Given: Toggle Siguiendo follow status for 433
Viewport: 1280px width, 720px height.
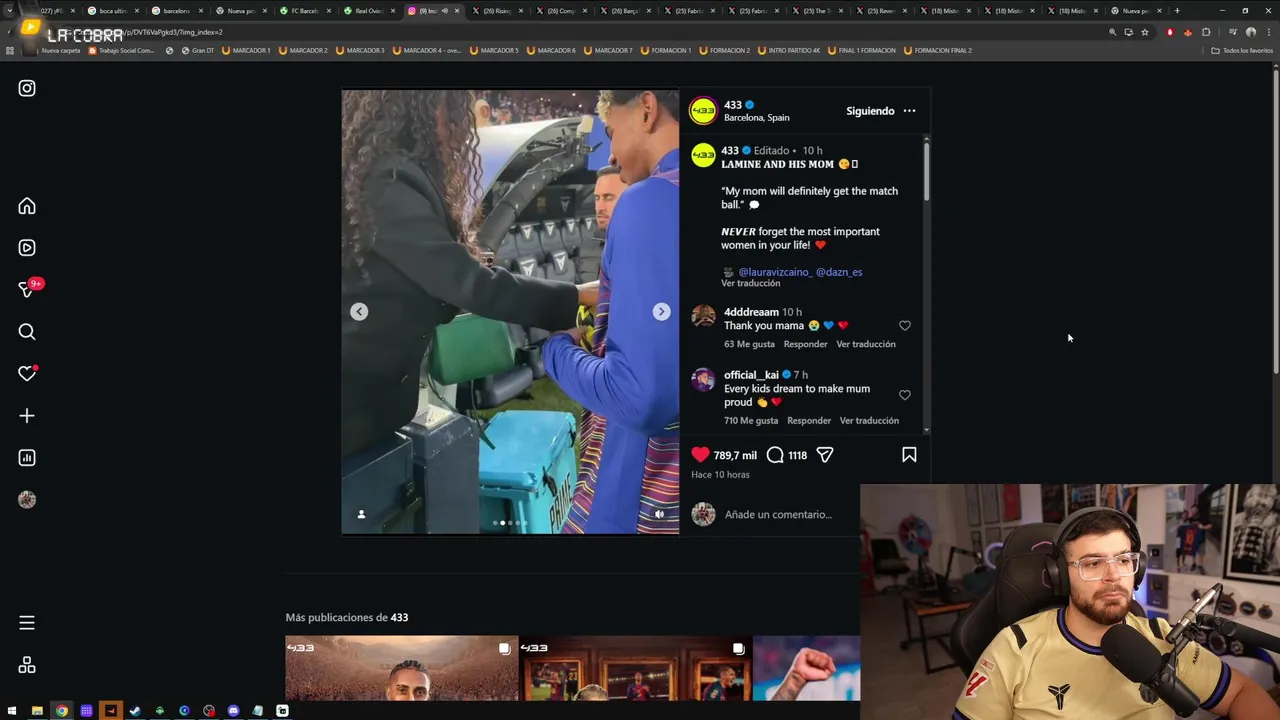Looking at the screenshot, I should click(x=870, y=111).
